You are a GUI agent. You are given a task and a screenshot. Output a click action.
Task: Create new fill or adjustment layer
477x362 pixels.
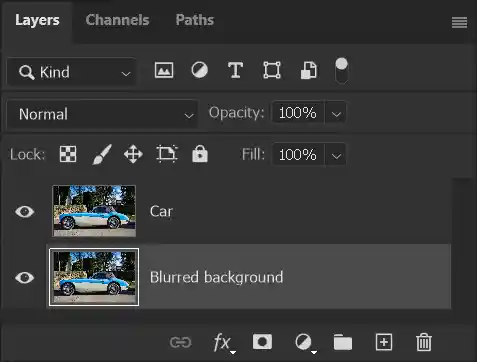(305, 343)
